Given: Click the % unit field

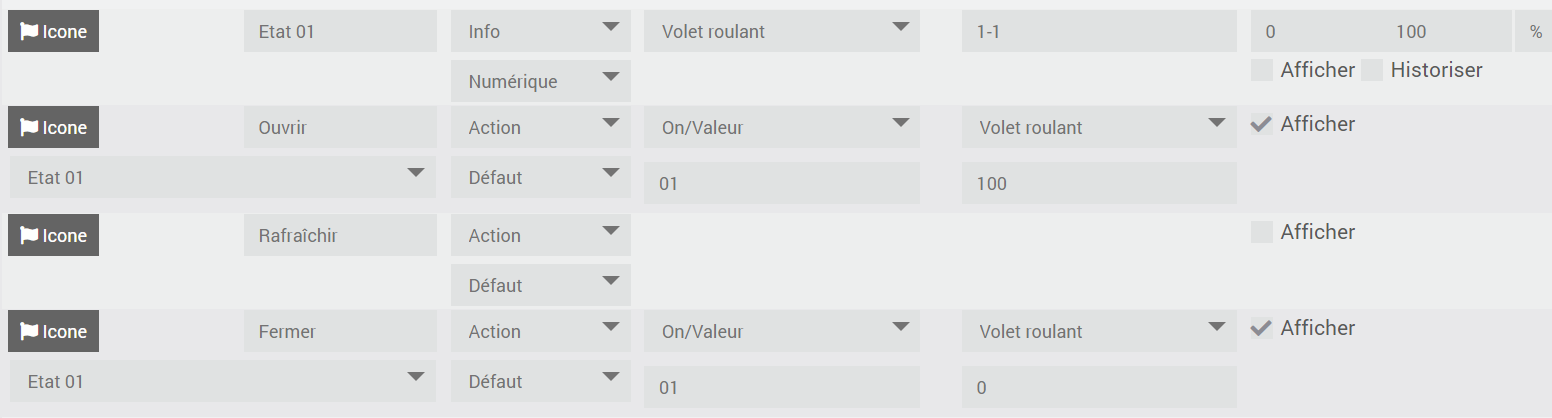Looking at the screenshot, I should pyautogui.click(x=1534, y=32).
